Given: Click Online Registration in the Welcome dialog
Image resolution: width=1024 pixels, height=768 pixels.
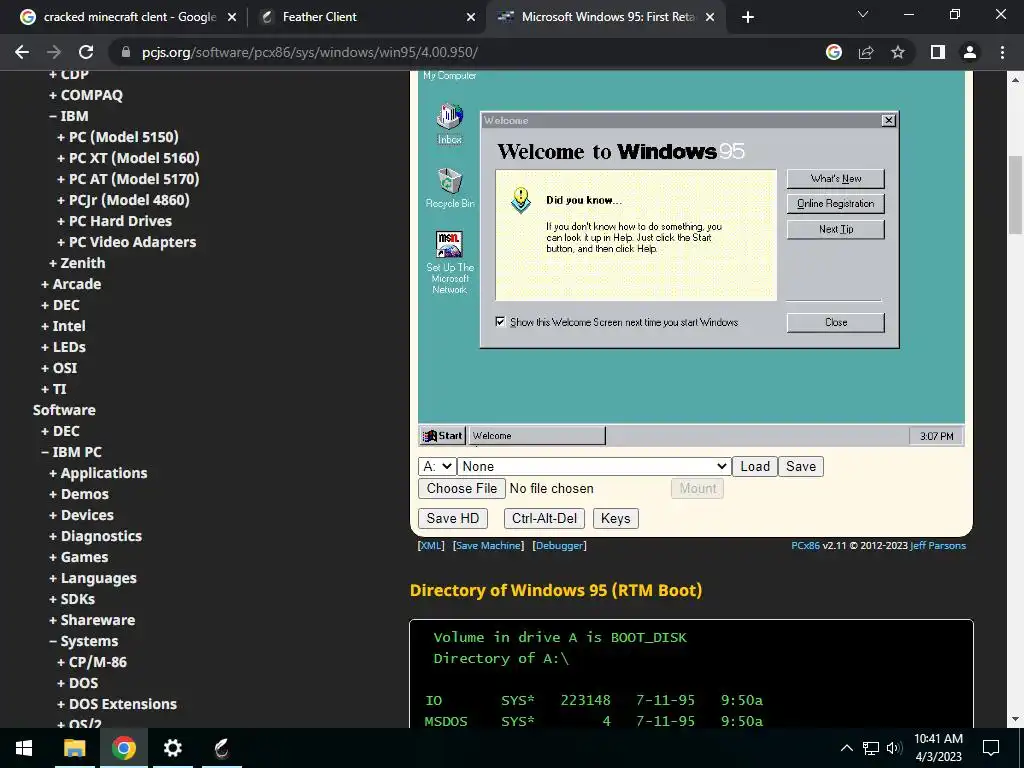Looking at the screenshot, I should pos(835,204).
